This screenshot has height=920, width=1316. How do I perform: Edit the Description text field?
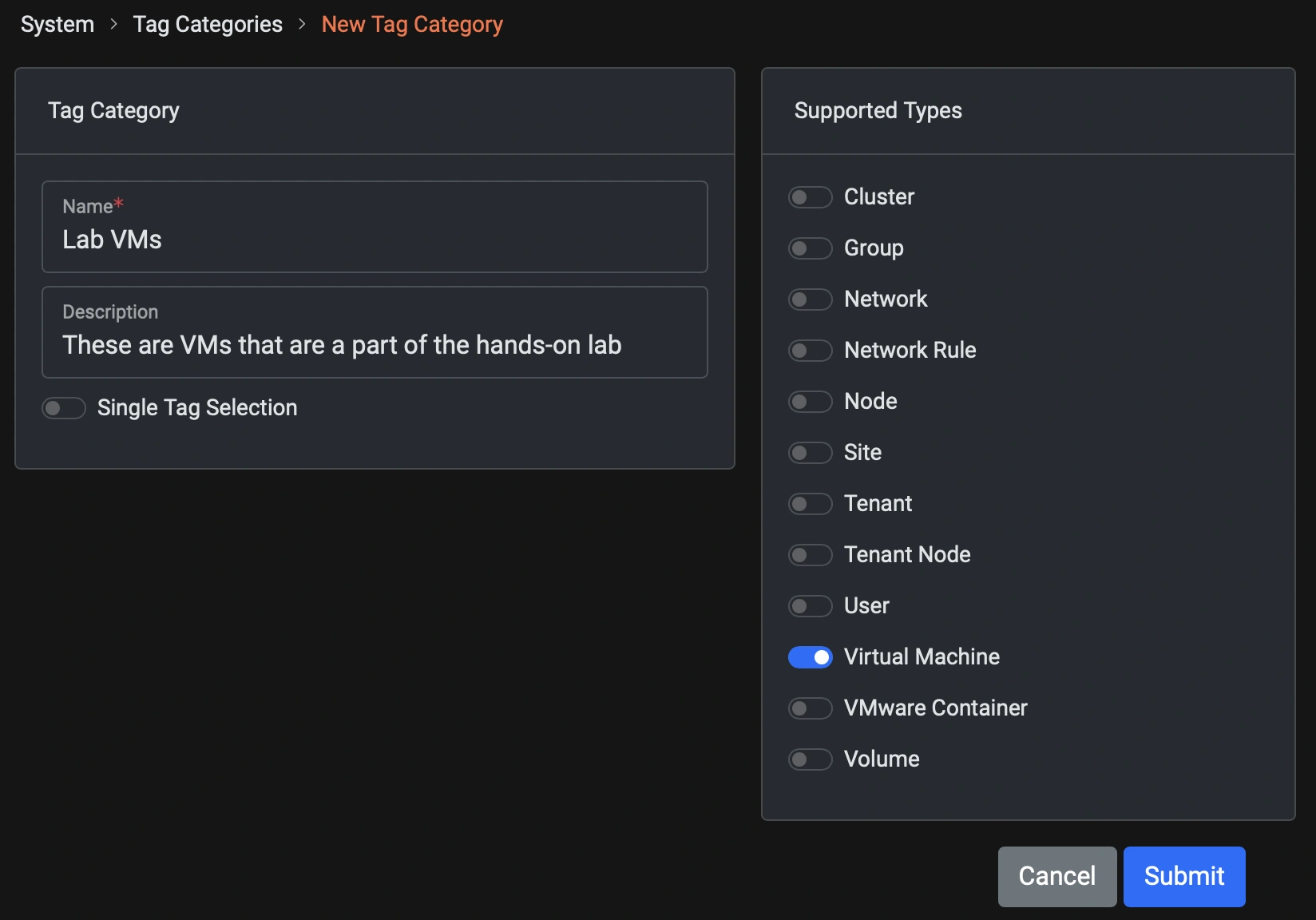point(374,345)
